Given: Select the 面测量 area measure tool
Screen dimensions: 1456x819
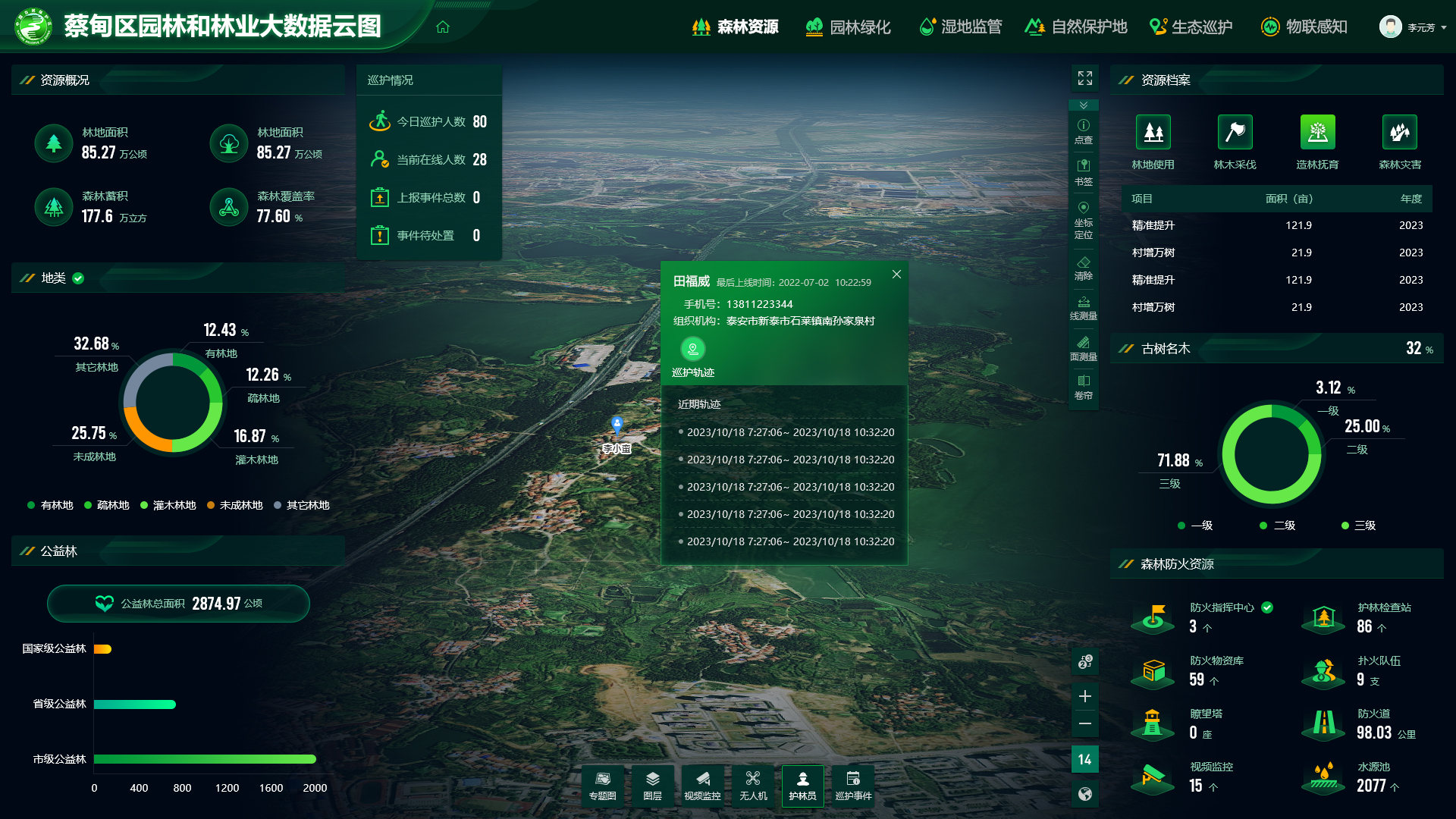Looking at the screenshot, I should tap(1084, 349).
